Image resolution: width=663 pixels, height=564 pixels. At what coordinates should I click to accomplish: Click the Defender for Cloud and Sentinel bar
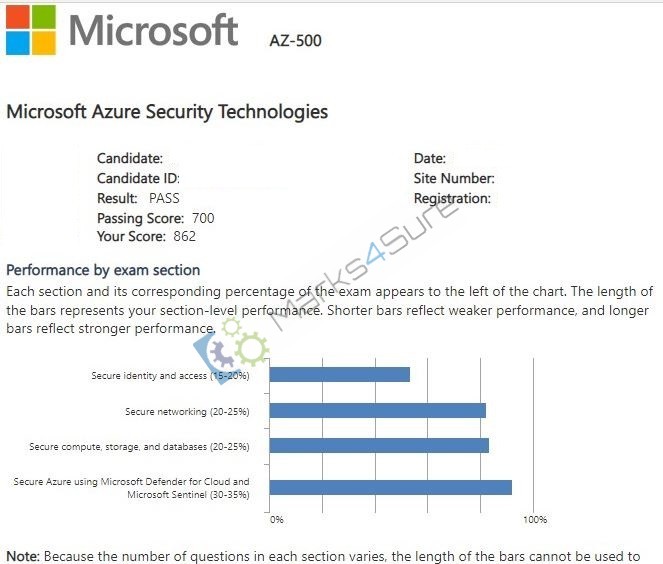(391, 487)
